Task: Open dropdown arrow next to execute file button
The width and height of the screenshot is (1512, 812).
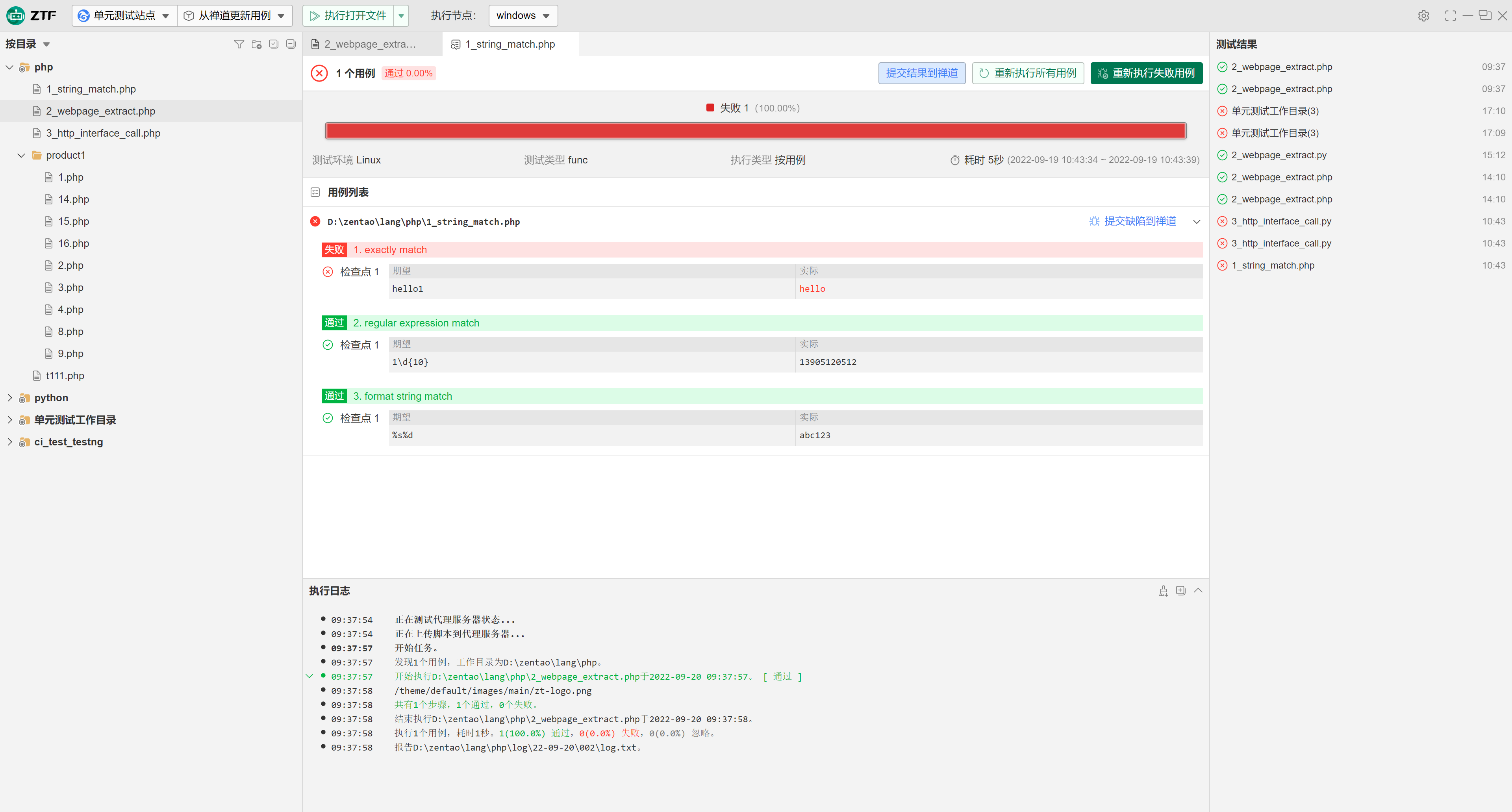Action: pos(402,16)
